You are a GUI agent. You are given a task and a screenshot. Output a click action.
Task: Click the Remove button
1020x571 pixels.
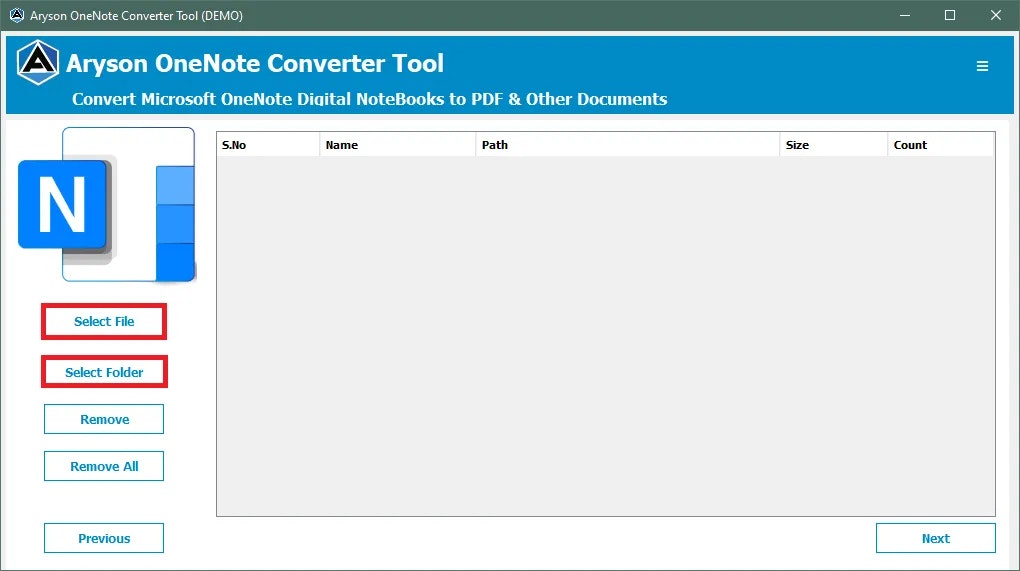[x=104, y=419]
